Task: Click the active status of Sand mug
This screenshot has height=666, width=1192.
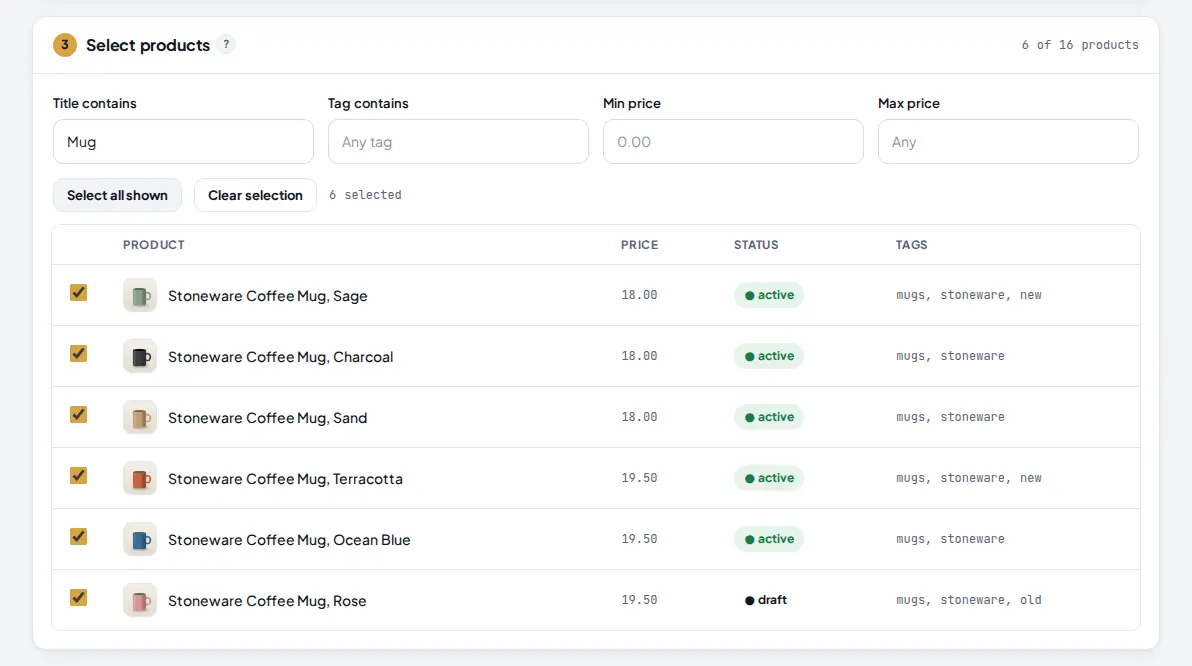Action: [x=769, y=417]
